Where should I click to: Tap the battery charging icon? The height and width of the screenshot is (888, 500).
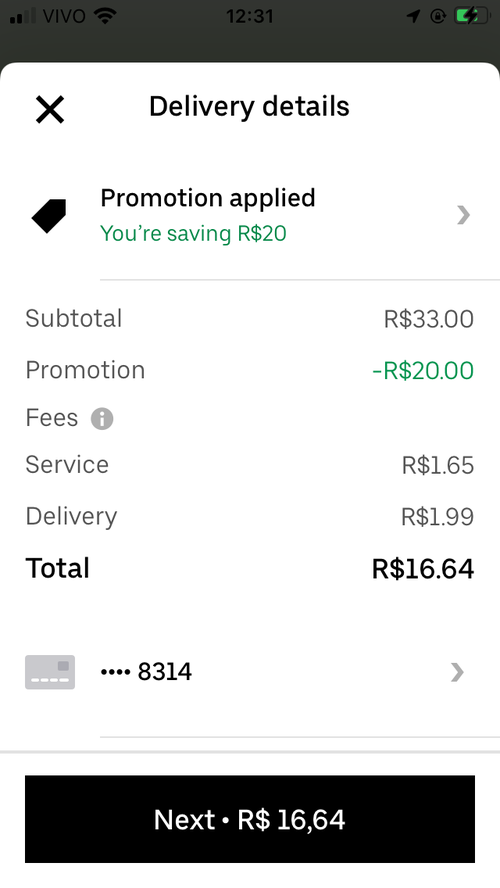[473, 16]
